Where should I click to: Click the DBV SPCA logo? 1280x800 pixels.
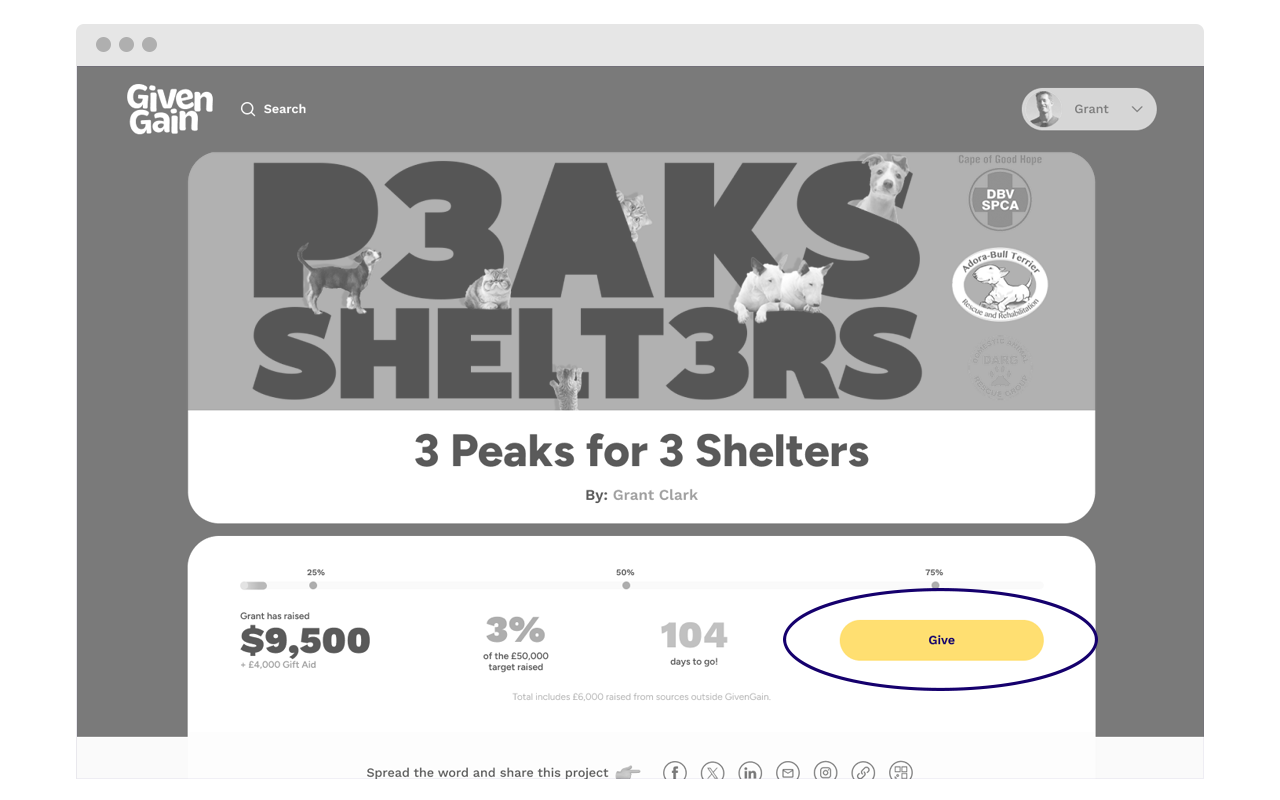coord(1000,199)
